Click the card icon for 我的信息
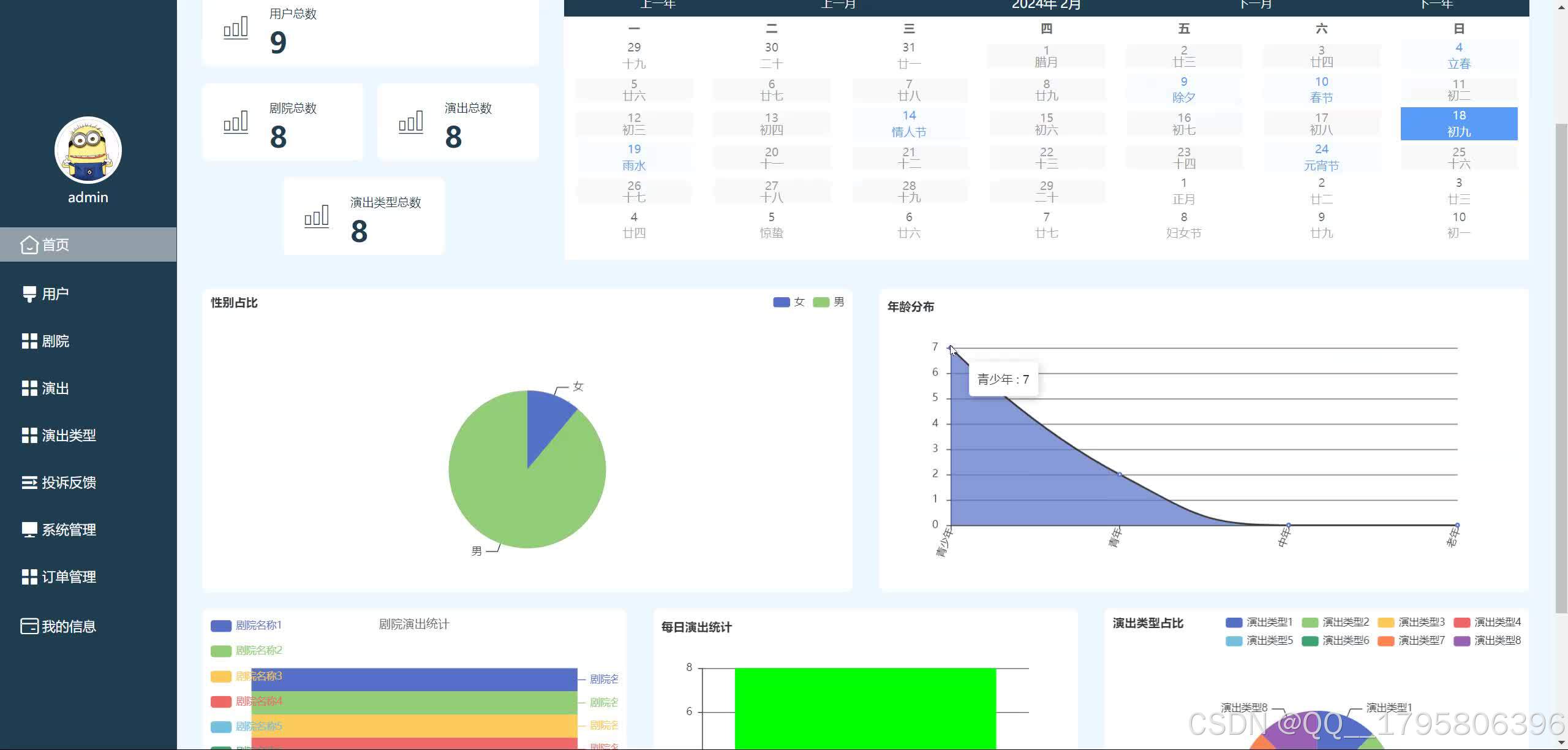The width and height of the screenshot is (1568, 750). 29,626
